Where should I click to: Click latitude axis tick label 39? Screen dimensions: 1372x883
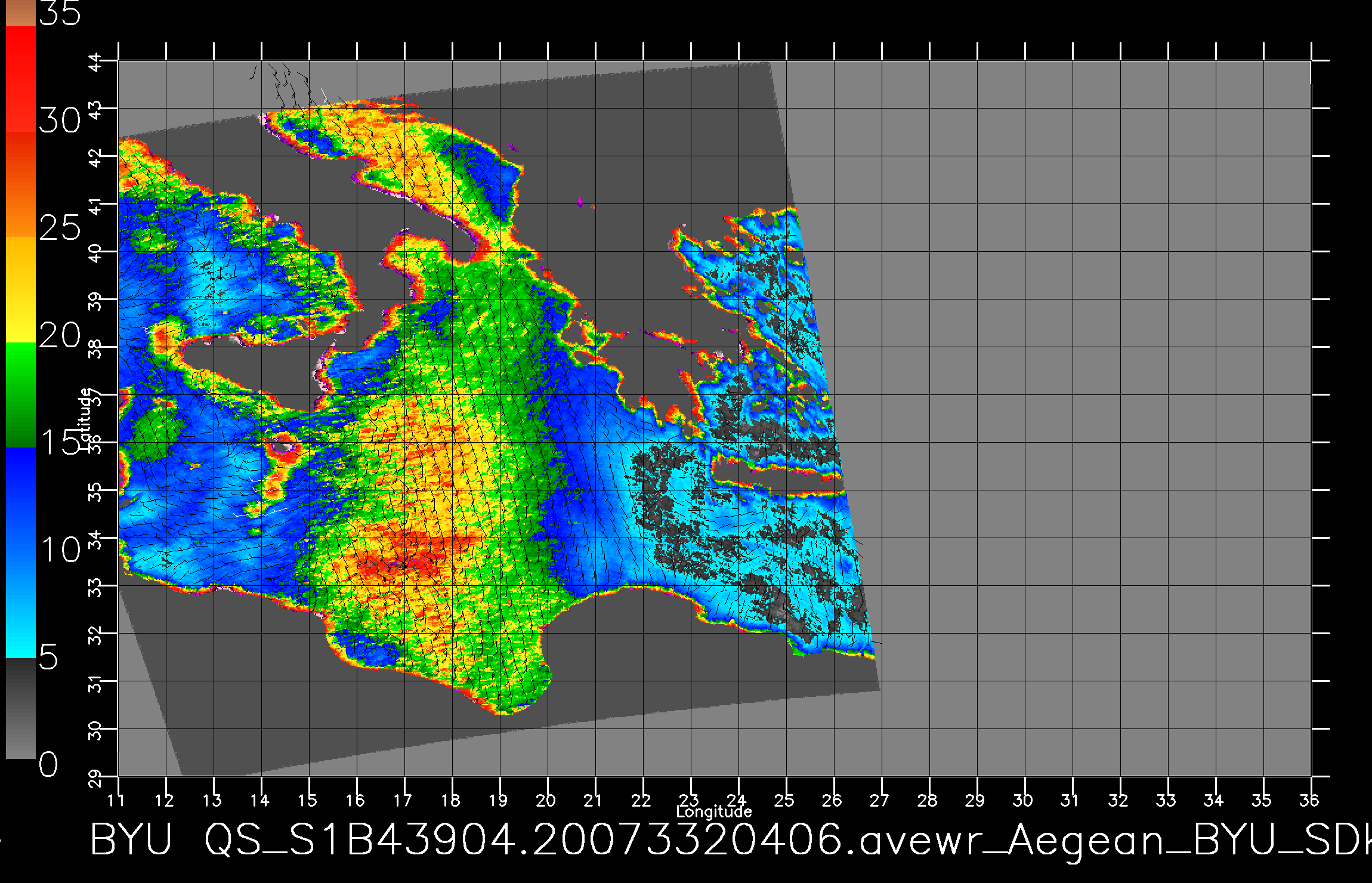point(96,300)
